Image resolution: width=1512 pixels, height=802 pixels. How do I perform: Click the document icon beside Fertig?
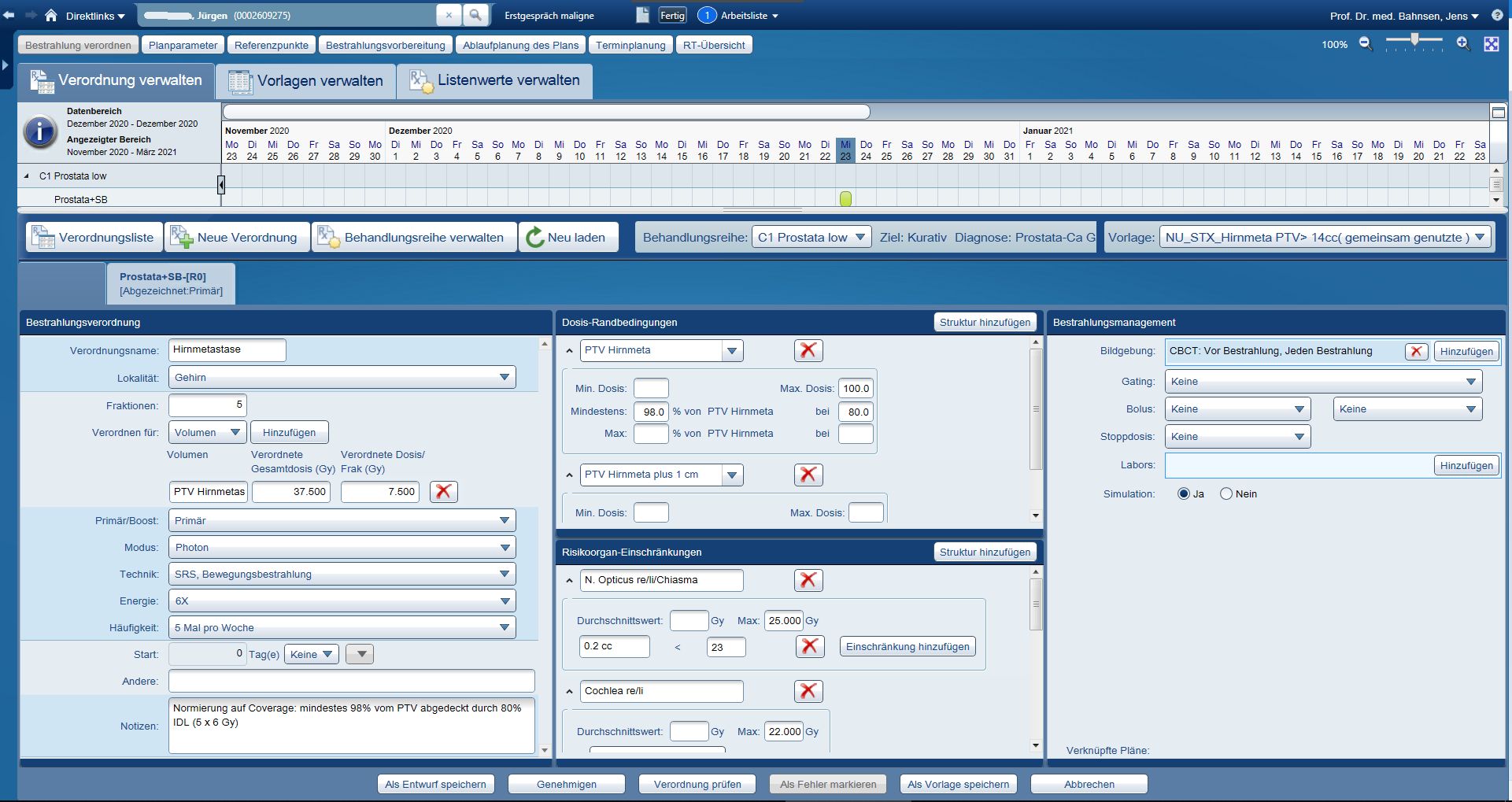pos(642,15)
